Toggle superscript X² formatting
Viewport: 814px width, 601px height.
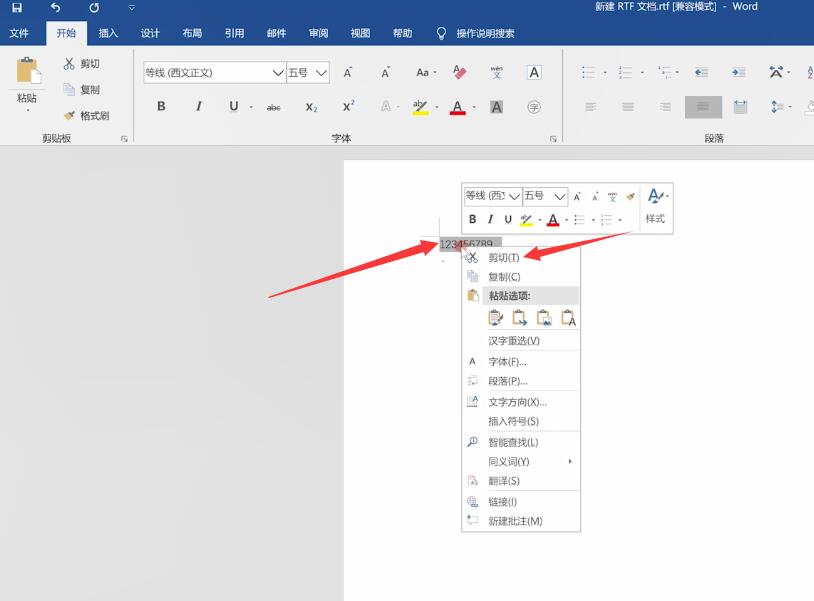[348, 106]
